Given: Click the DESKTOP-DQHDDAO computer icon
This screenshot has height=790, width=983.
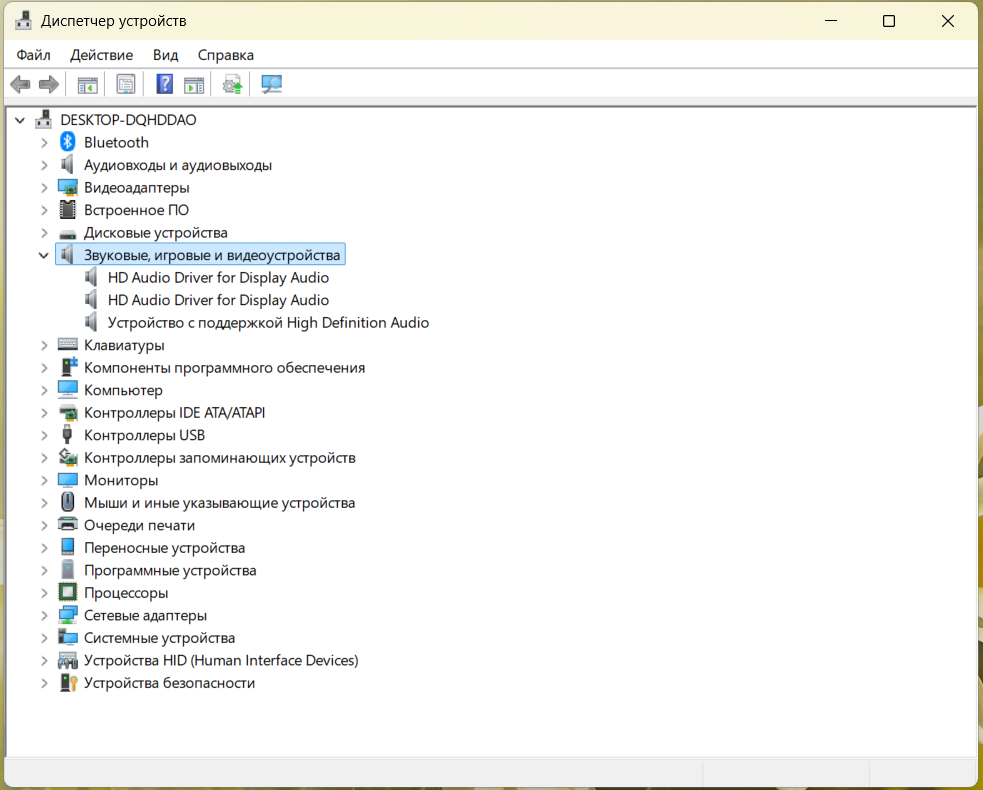Looking at the screenshot, I should click(43, 119).
